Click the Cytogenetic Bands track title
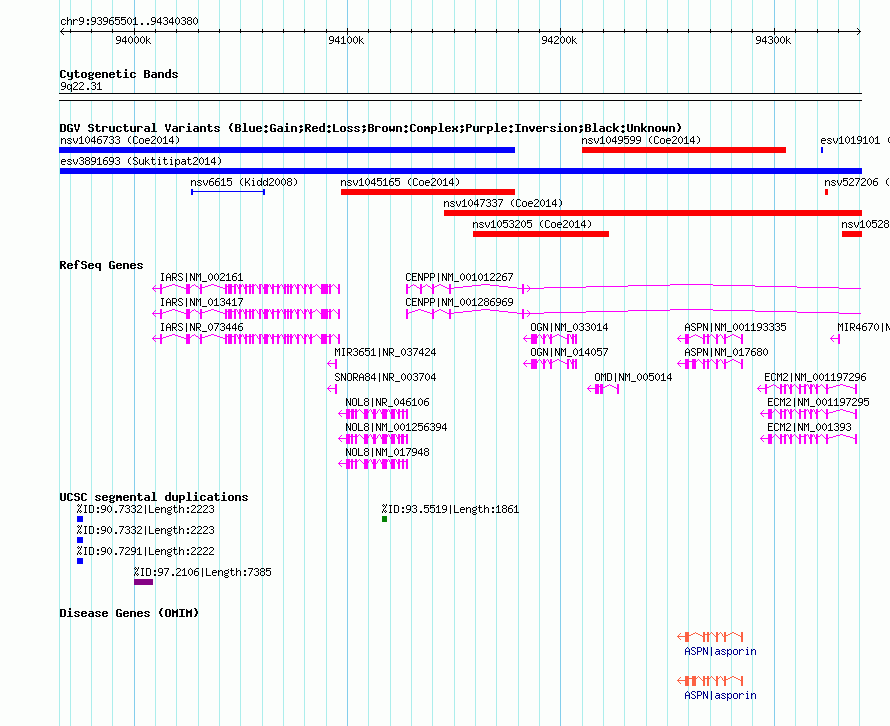This screenshot has width=890, height=726. [119, 74]
